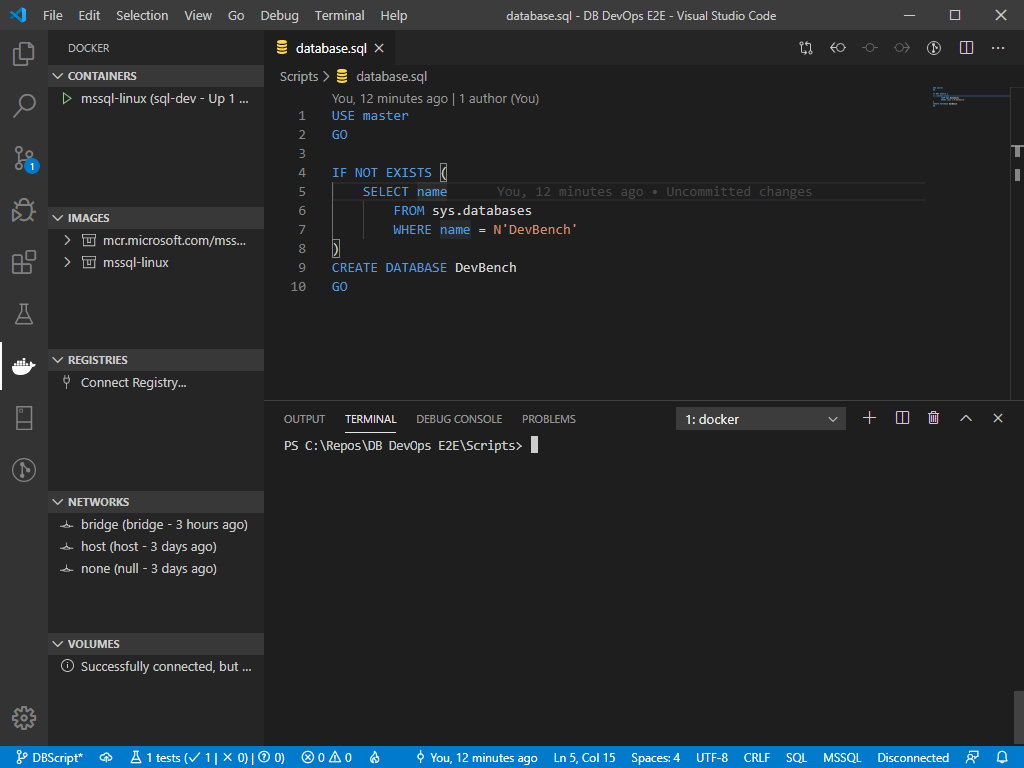Click Spaces: 4 indentation setting
1024x768 pixels.
point(655,758)
